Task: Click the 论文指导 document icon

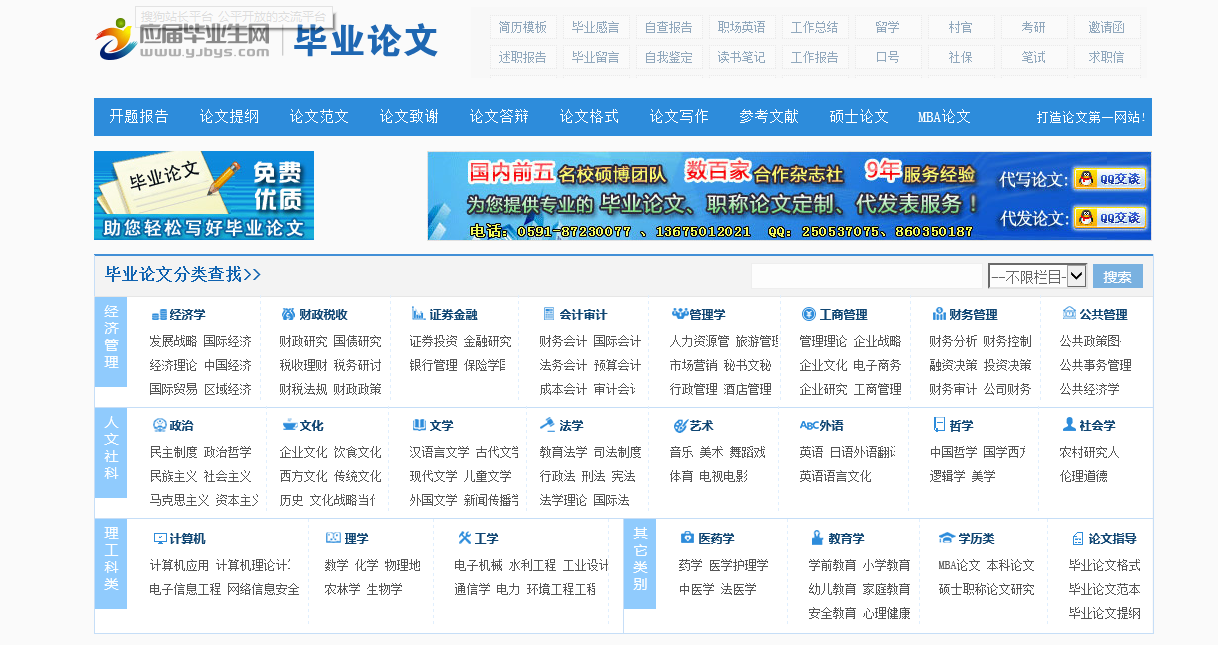Action: [x=1077, y=538]
